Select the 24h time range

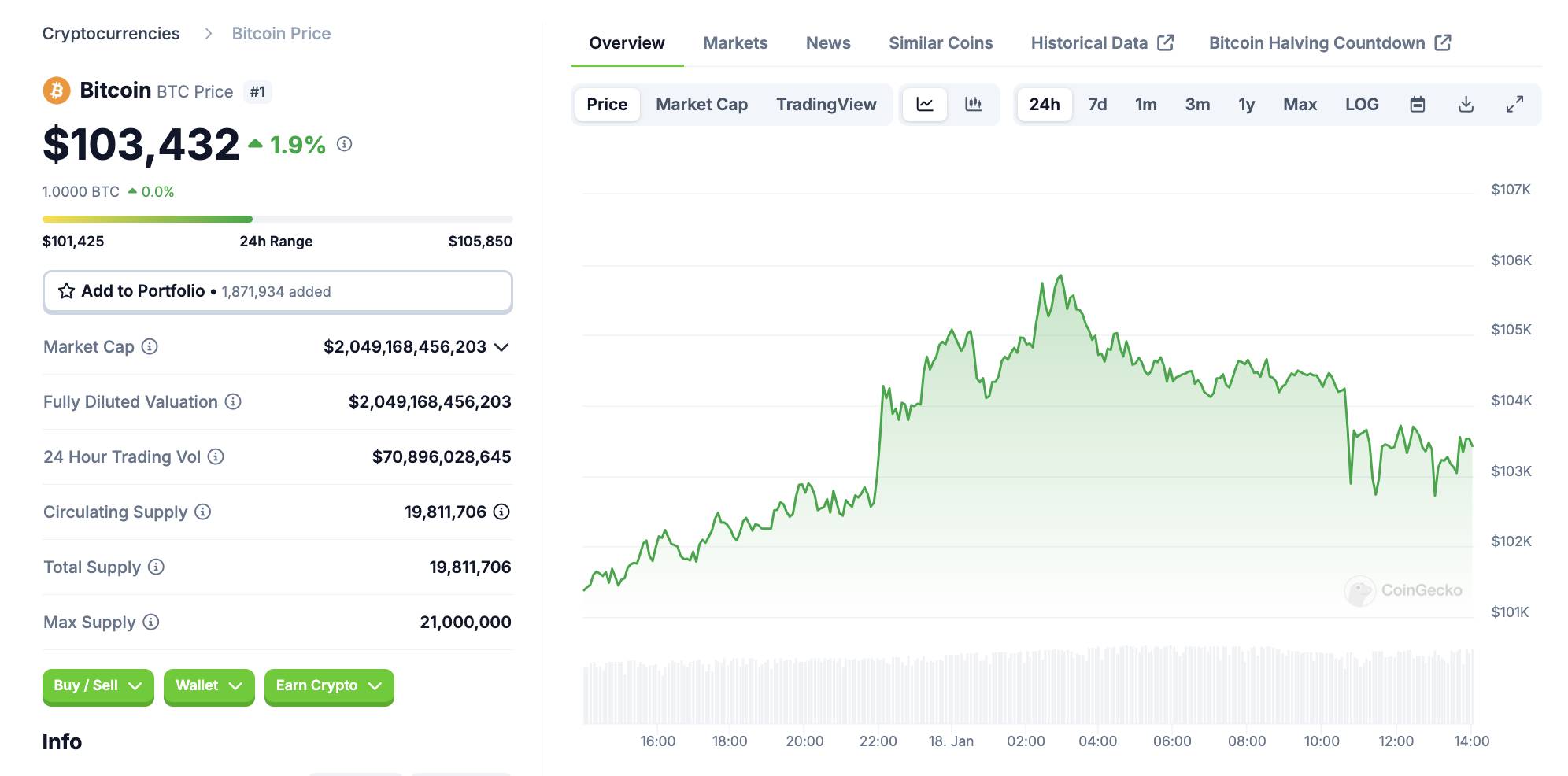pos(1045,104)
